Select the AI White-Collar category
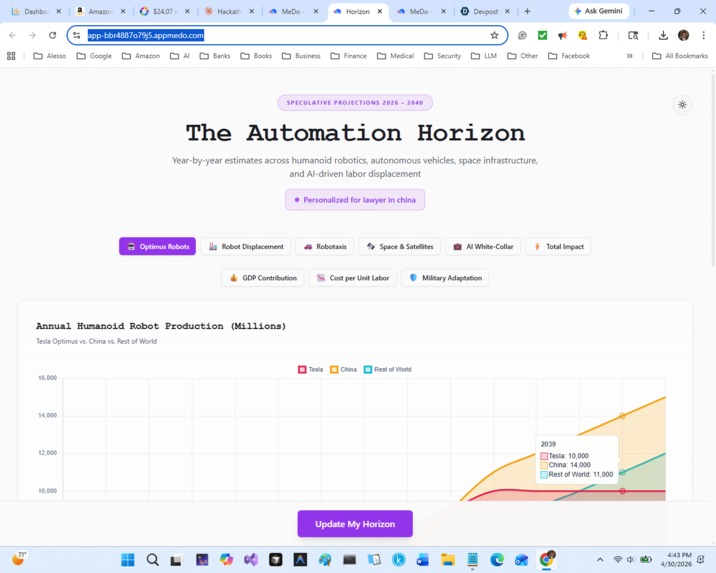The image size is (716, 573). [x=483, y=247]
